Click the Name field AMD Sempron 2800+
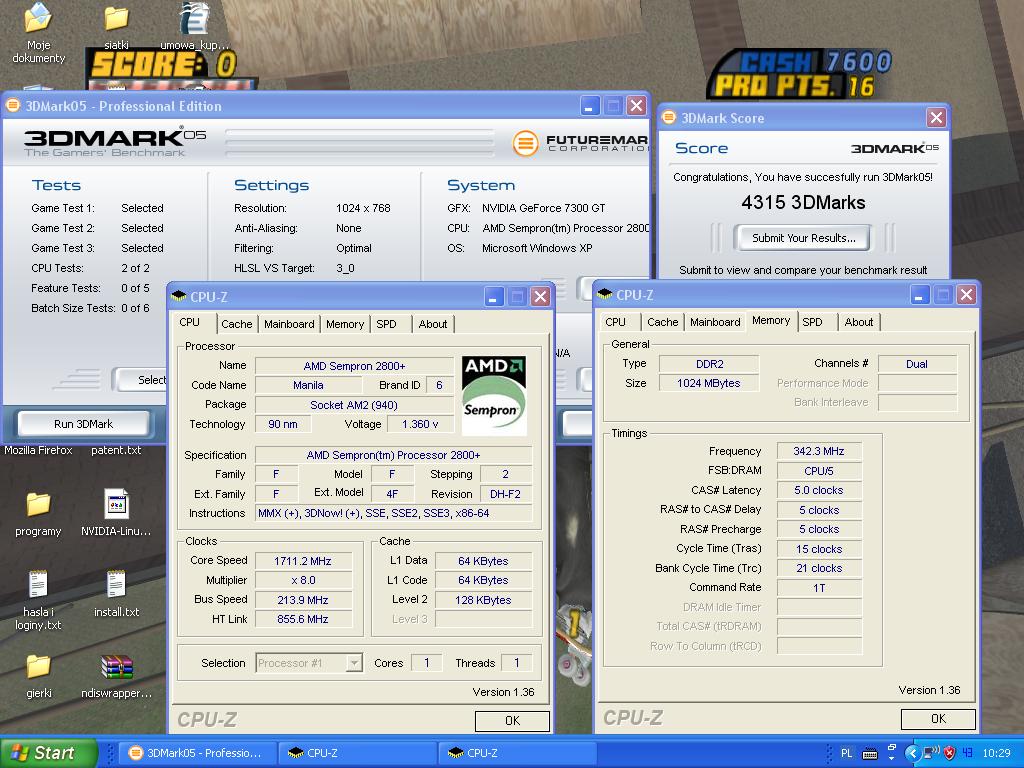 [354, 366]
